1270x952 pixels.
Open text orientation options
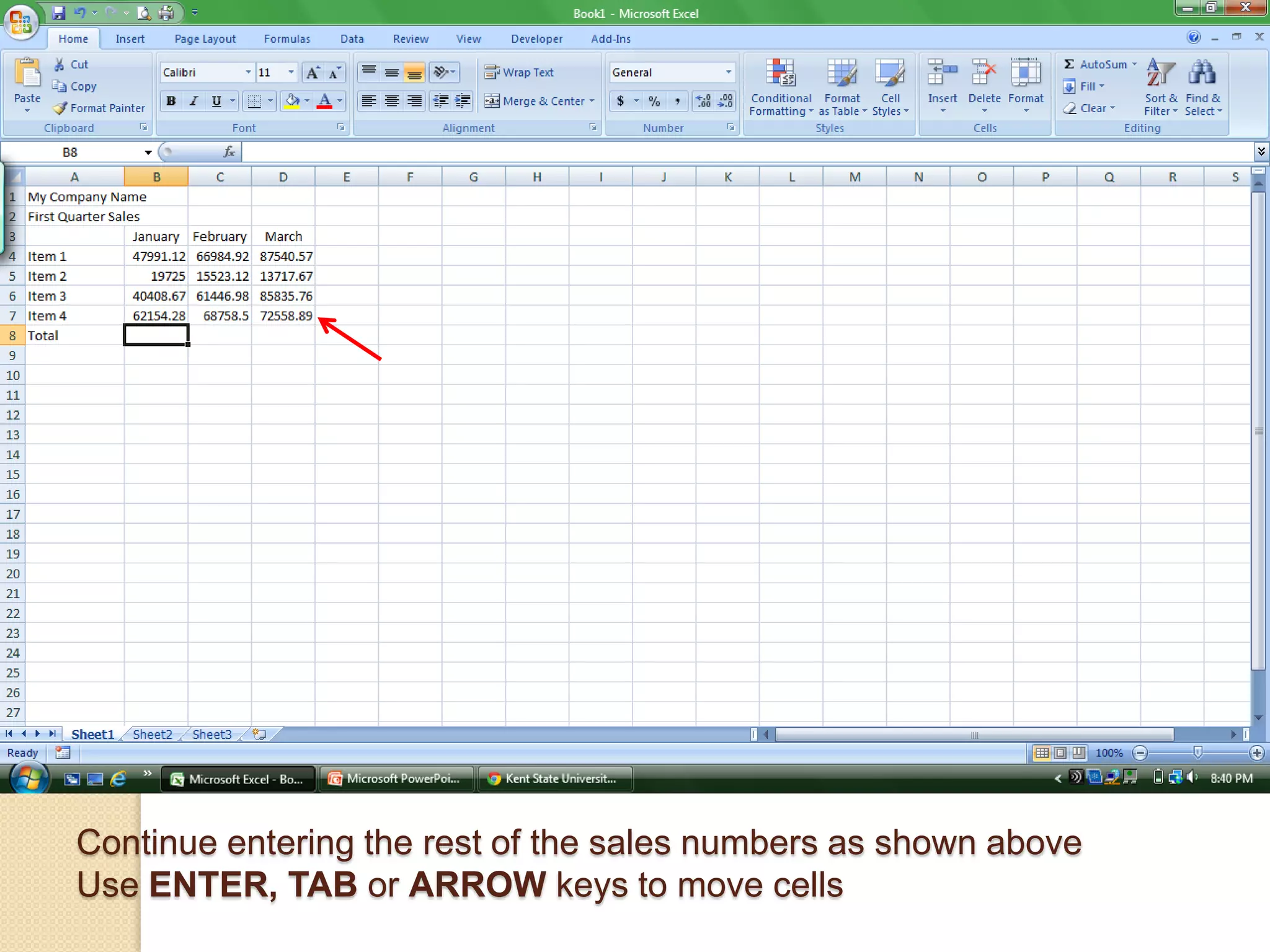tap(445, 73)
